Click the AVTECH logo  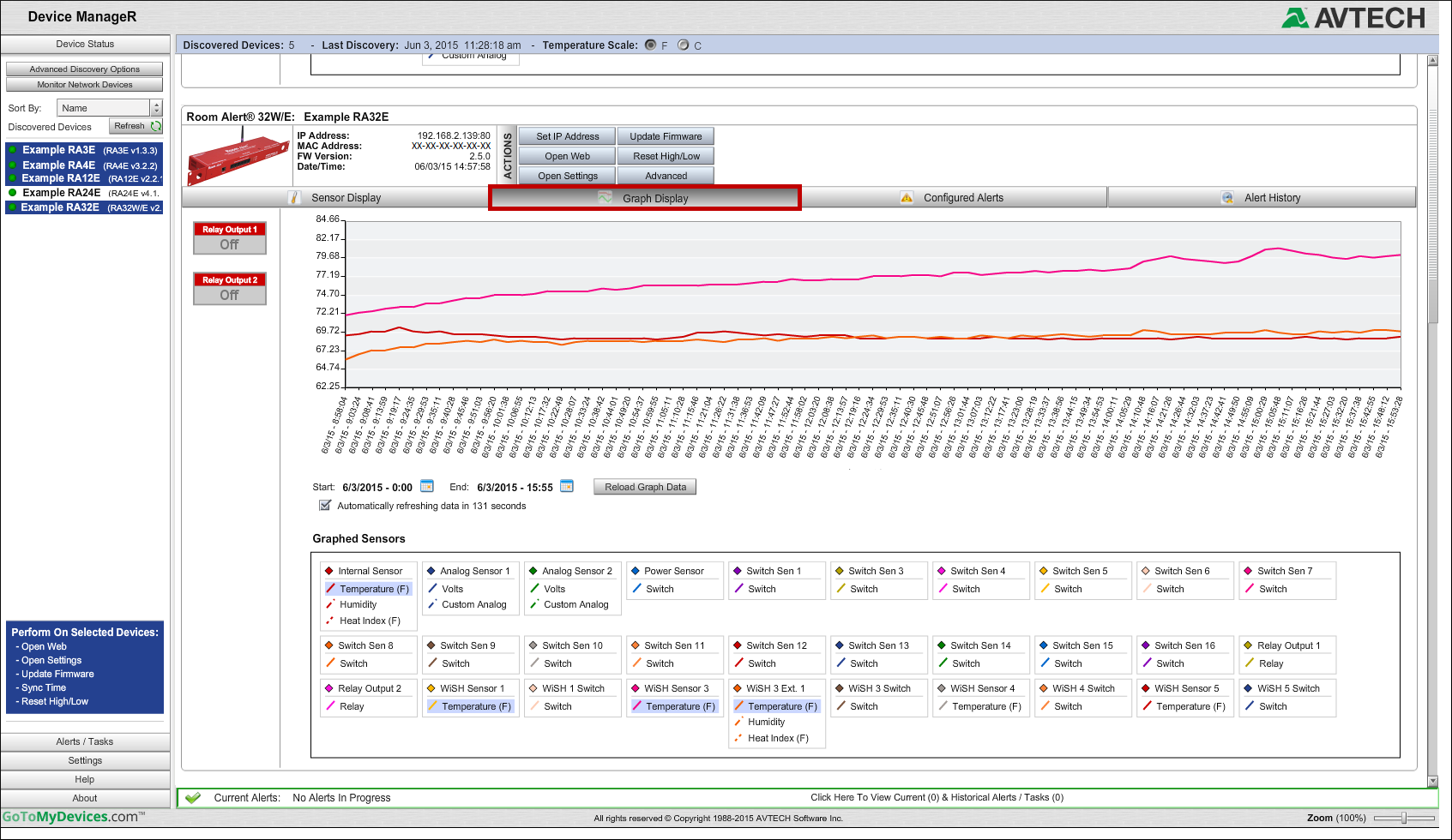(x=1353, y=18)
